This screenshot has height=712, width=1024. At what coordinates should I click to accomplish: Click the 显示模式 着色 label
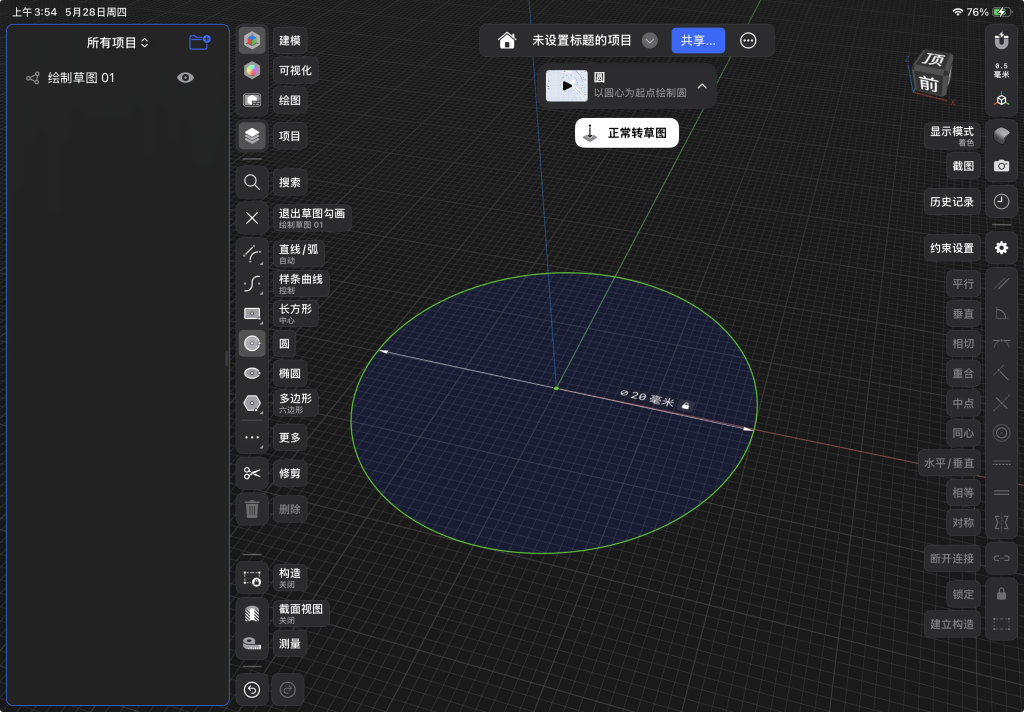coord(952,136)
